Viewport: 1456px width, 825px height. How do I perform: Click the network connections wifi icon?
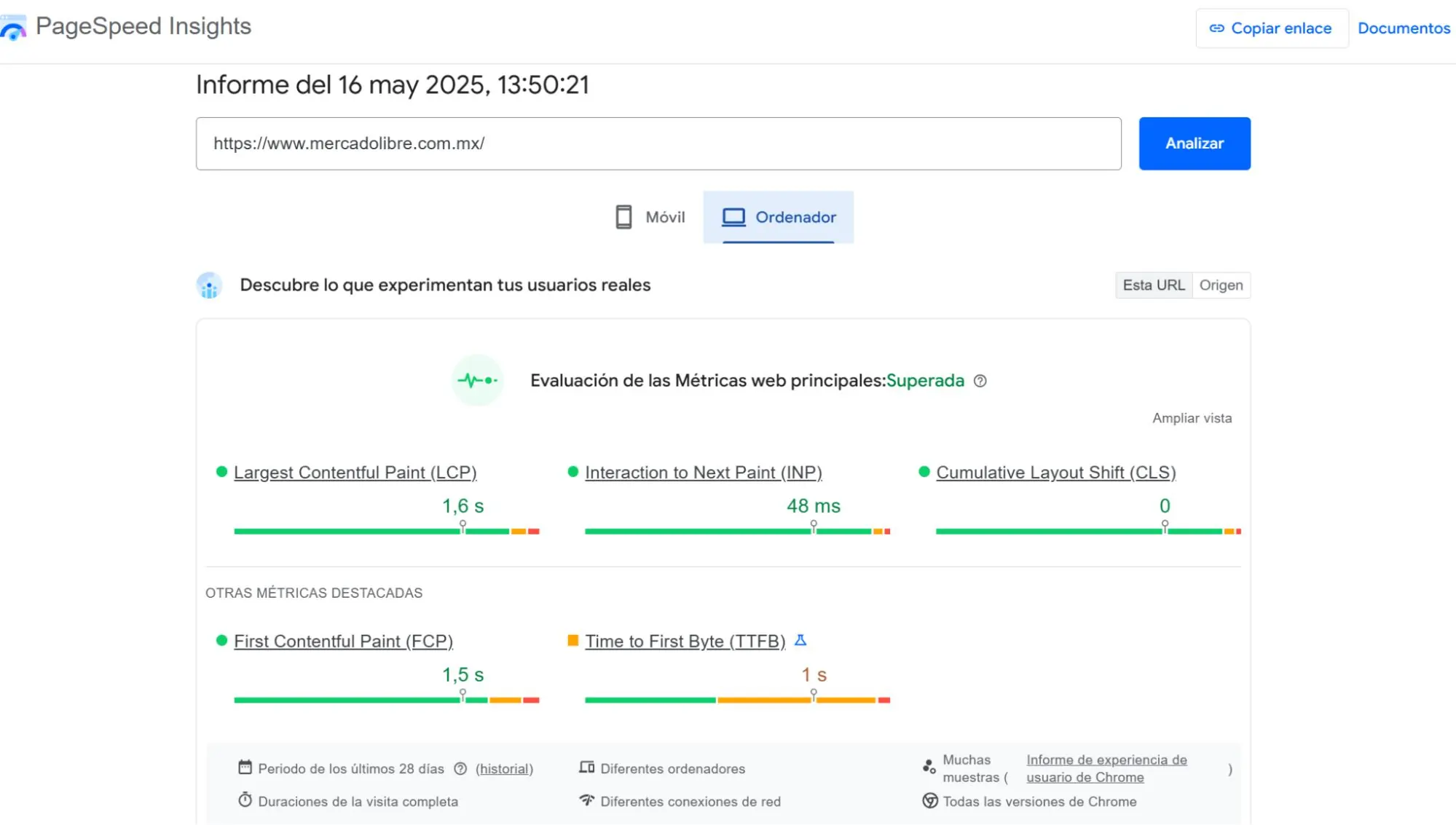(x=587, y=800)
